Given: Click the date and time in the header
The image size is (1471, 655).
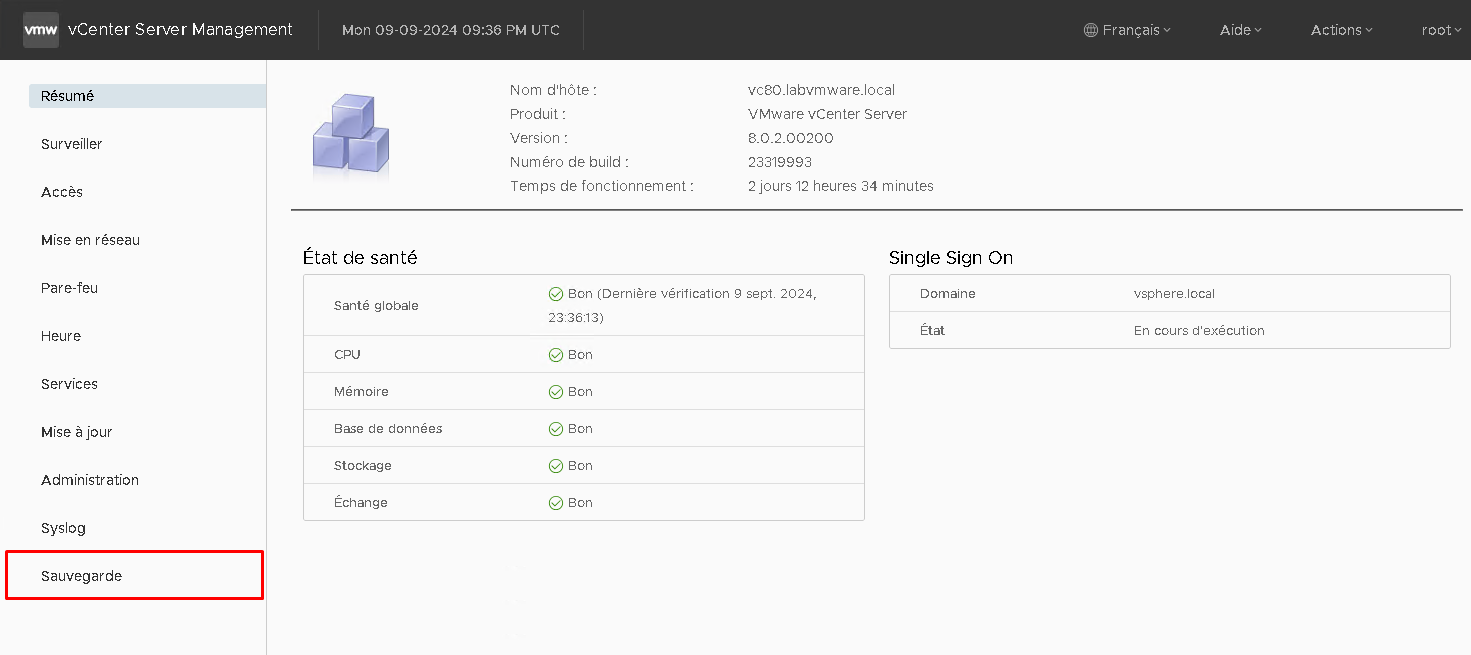Looking at the screenshot, I should click(x=451, y=30).
